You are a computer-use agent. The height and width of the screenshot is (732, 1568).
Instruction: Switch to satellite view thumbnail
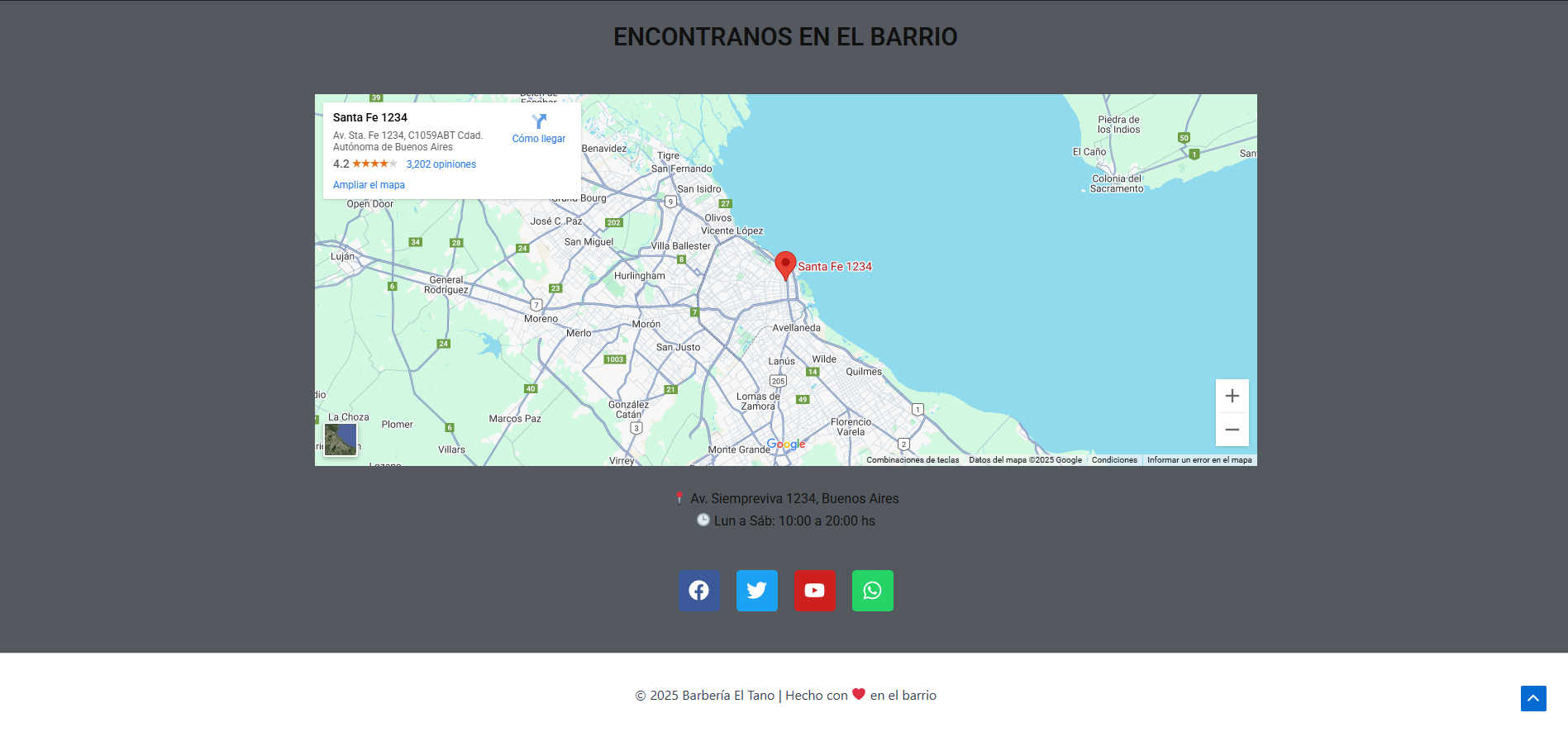point(341,440)
